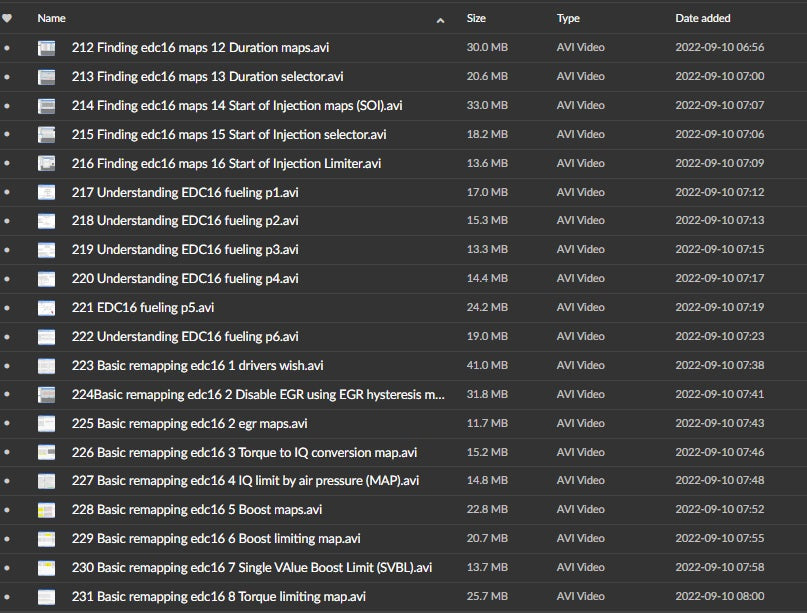Click the file icon for 223 drivers wish video
The height and width of the screenshot is (613, 807).
click(47, 366)
